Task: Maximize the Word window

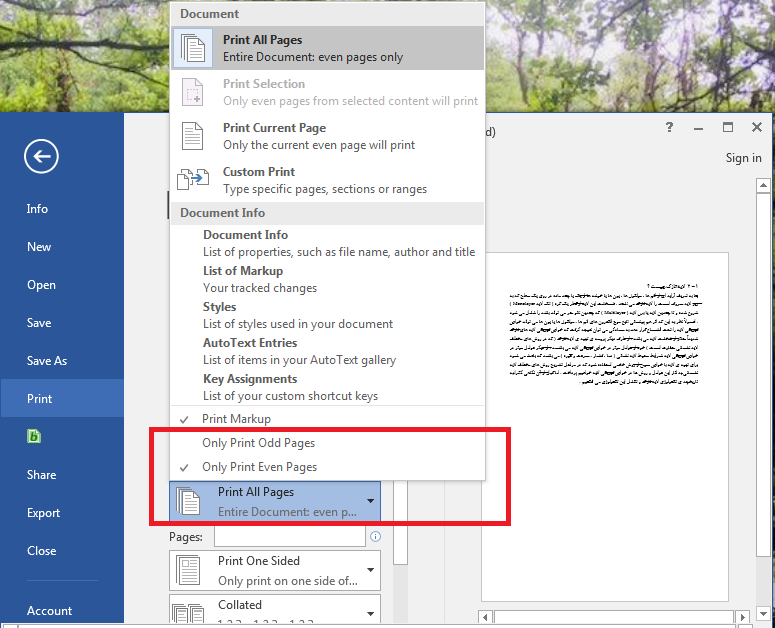Action: (728, 127)
